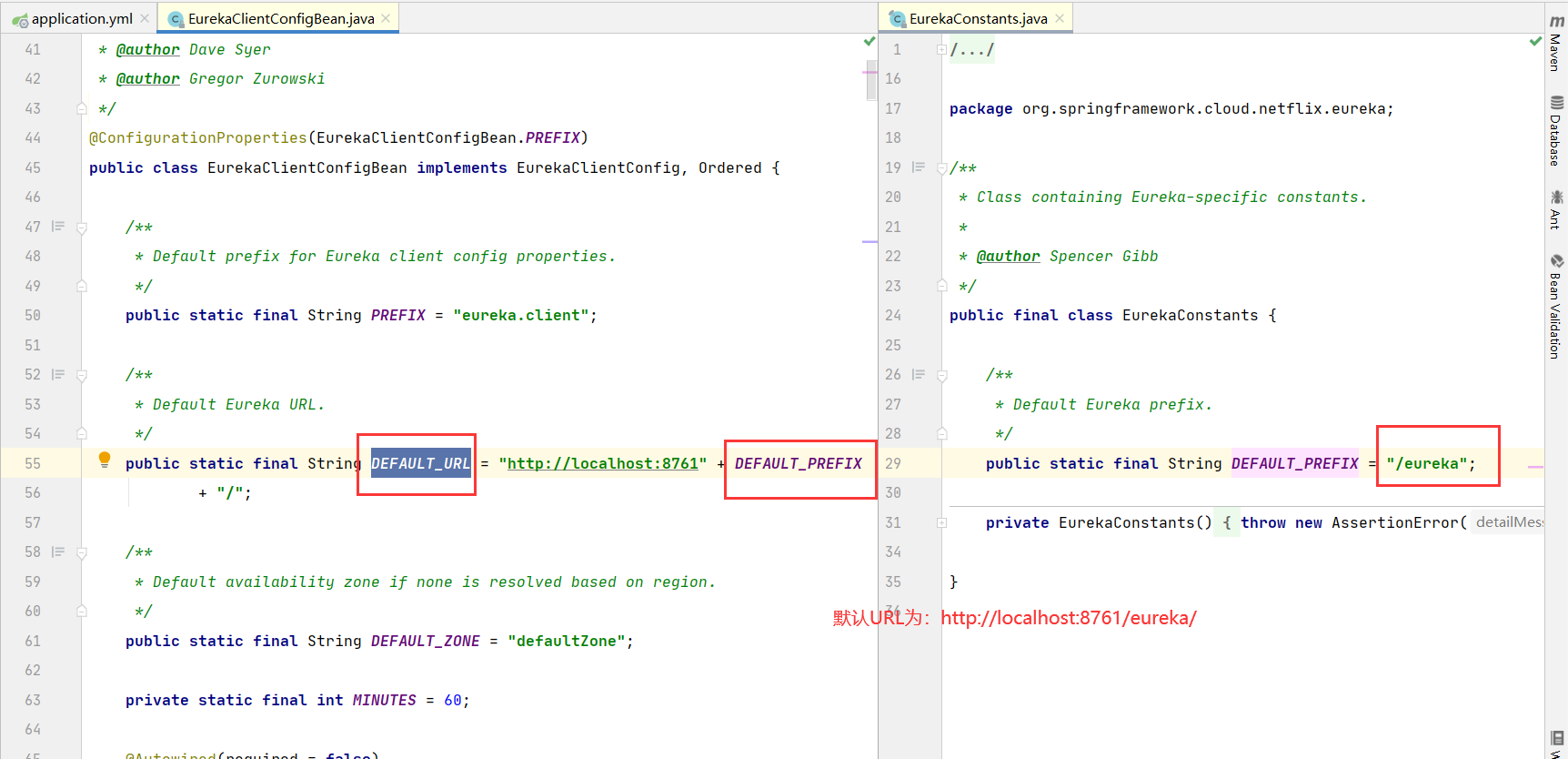Screen dimensions: 1568x759
Task: Toggle rendered doc view at line 58
Action: click(x=58, y=552)
